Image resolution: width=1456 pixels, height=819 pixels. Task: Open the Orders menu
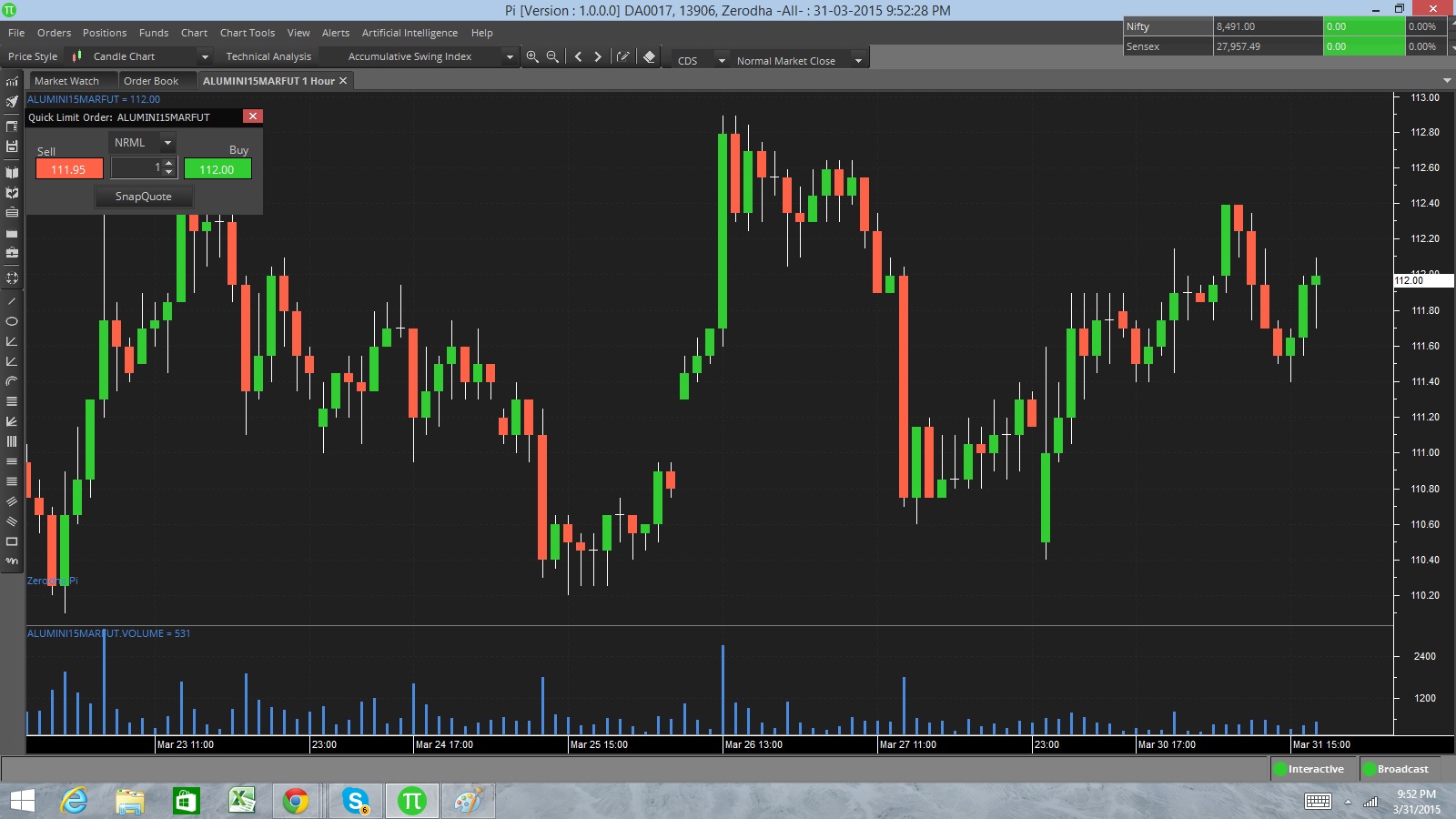point(54,33)
